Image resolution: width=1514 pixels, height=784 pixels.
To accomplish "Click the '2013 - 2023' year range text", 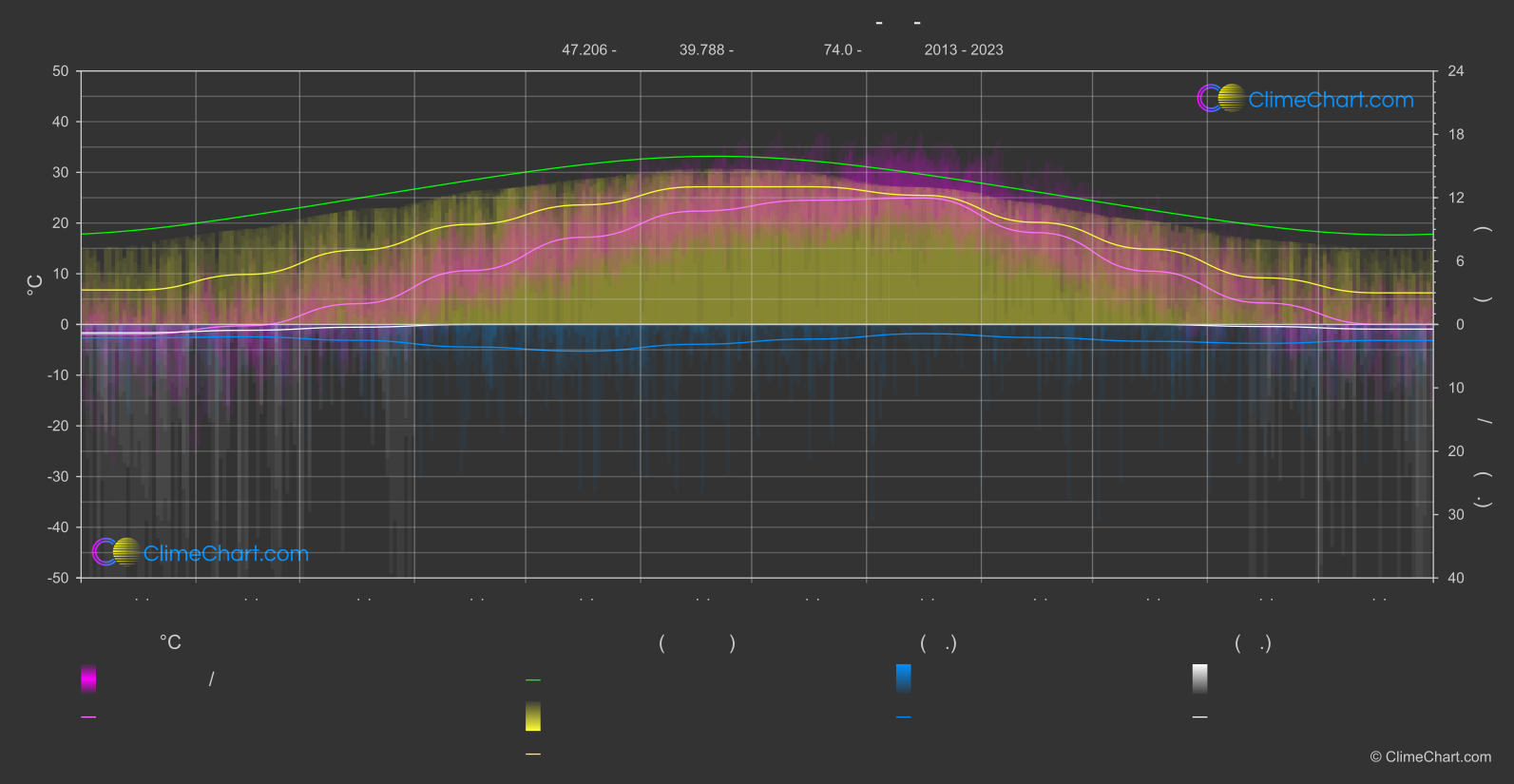I will 964,49.
